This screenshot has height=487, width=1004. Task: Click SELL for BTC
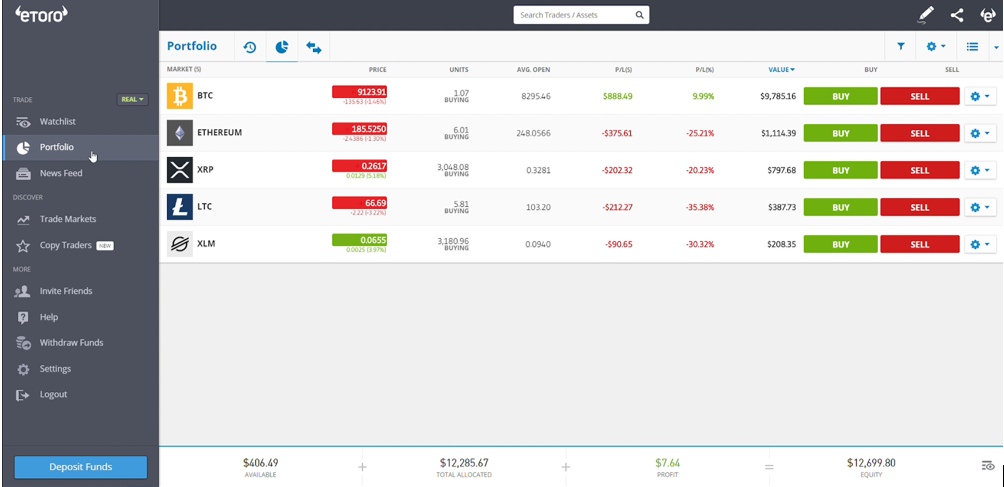coord(920,97)
